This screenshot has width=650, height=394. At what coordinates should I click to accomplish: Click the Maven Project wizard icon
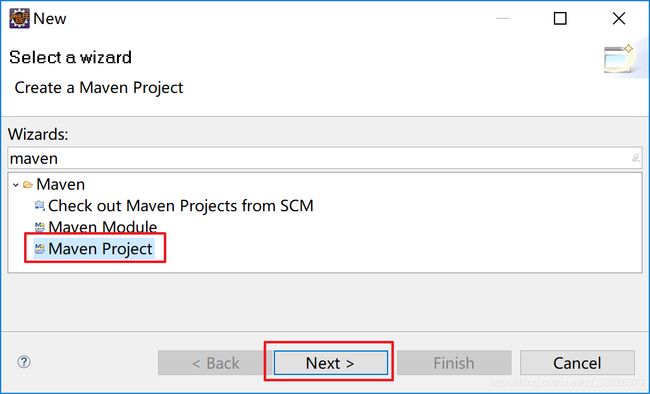[40, 249]
